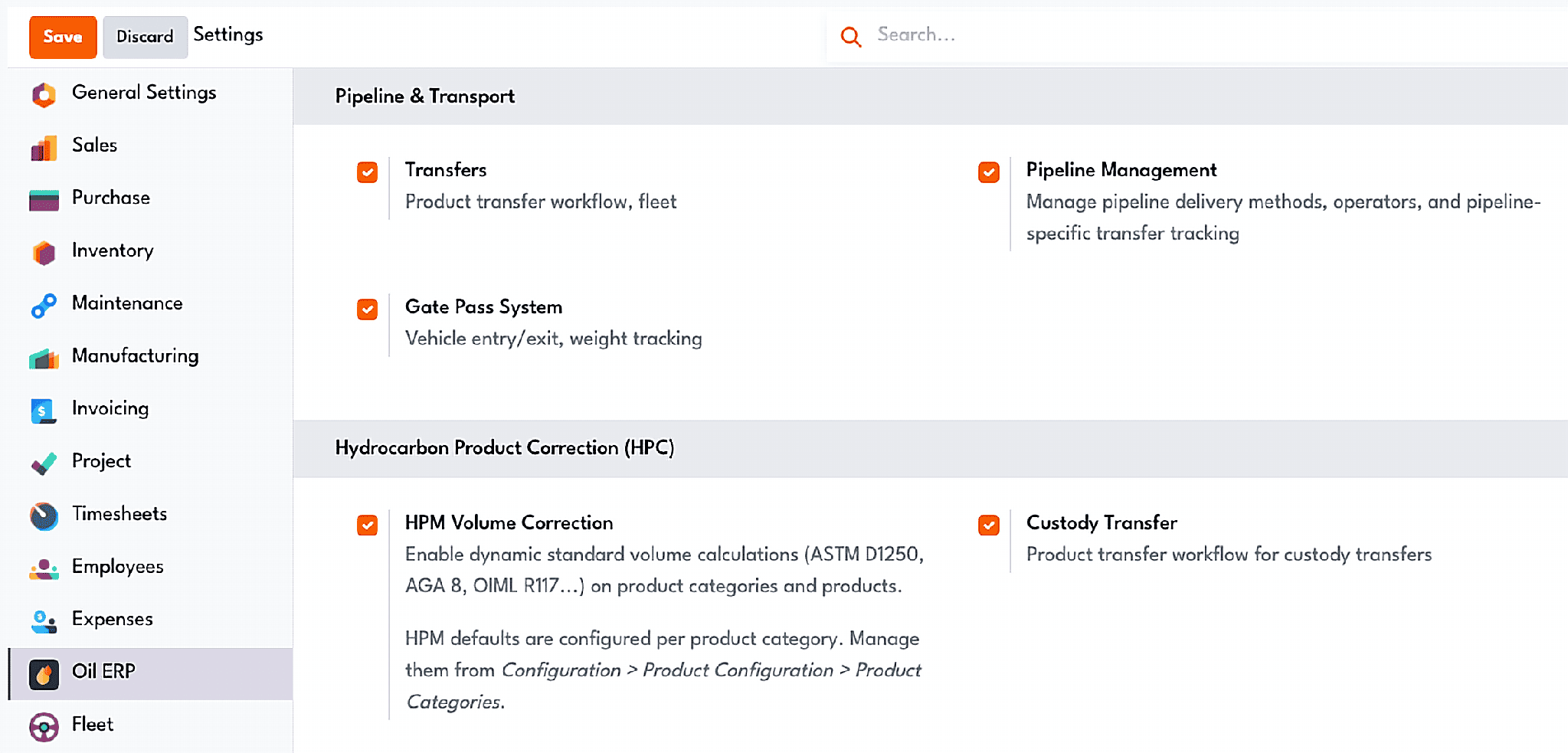Select the Oil ERP settings tab

click(x=151, y=673)
